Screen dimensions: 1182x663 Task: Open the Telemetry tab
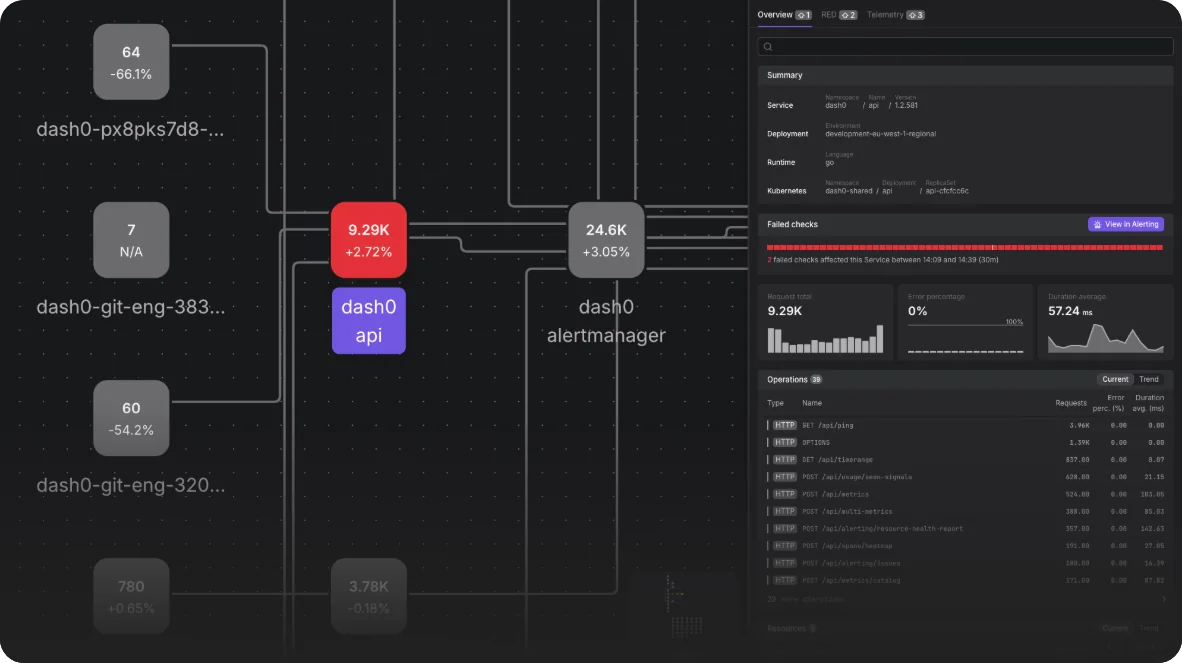[x=895, y=14]
